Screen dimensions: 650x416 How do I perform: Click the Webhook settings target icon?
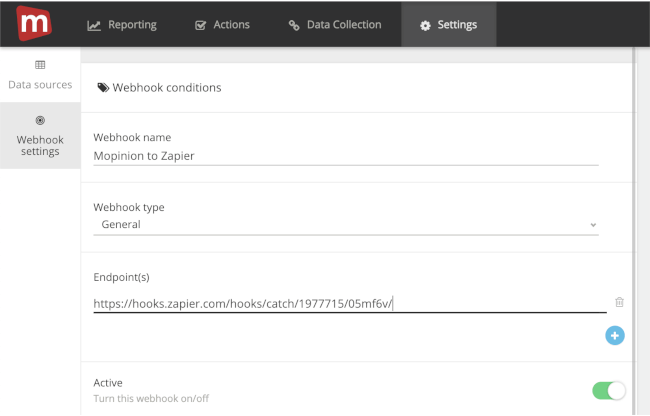tap(40, 120)
